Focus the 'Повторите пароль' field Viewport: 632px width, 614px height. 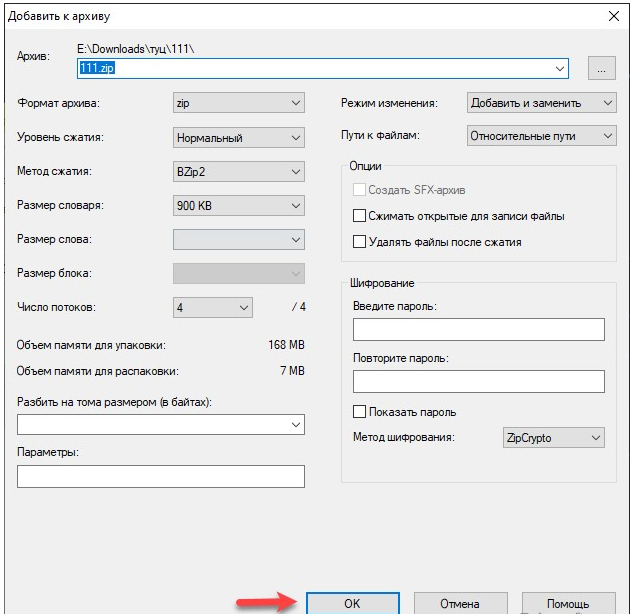click(478, 382)
